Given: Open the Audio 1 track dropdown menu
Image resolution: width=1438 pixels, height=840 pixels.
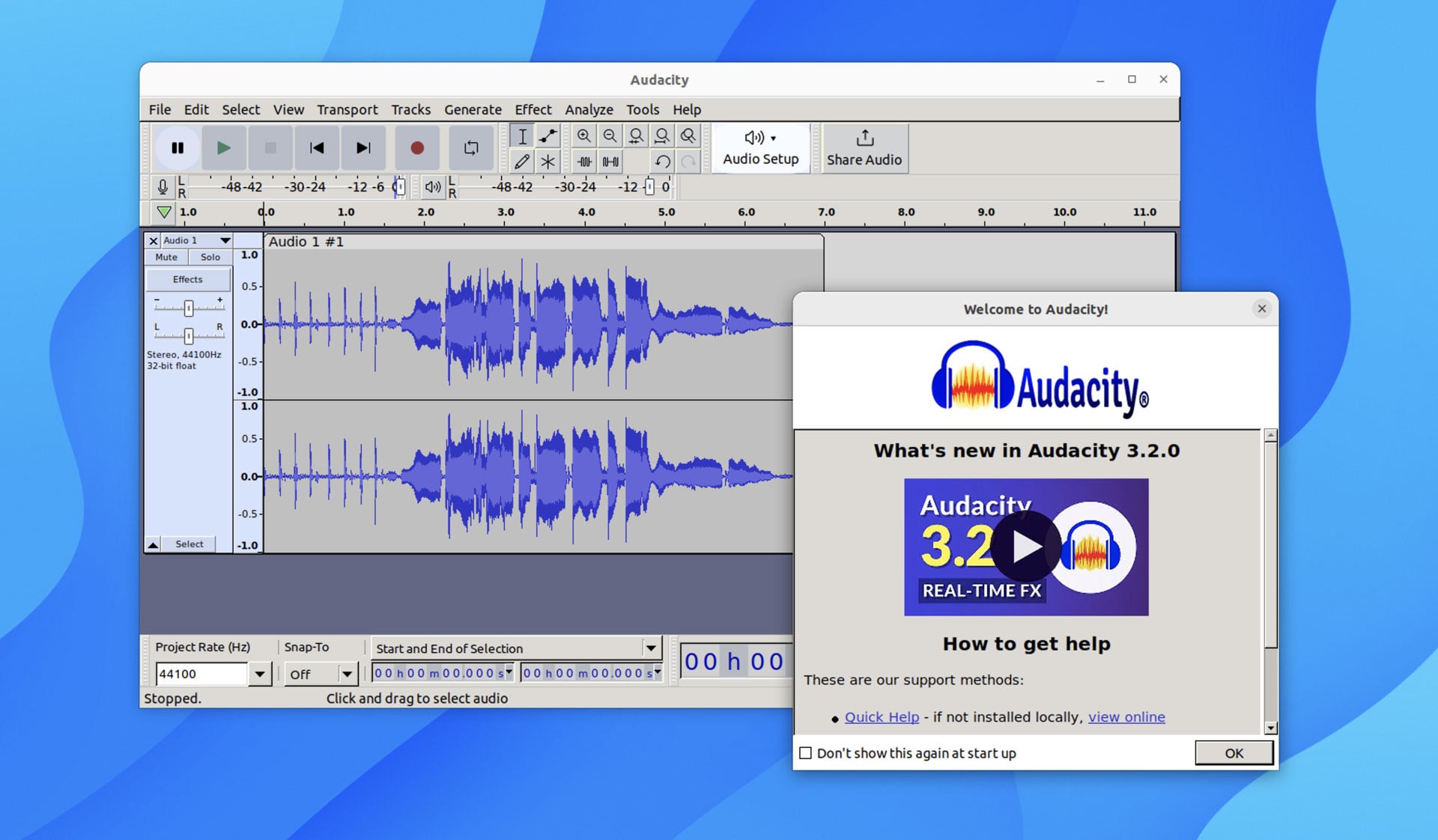Looking at the screenshot, I should pos(227,240).
